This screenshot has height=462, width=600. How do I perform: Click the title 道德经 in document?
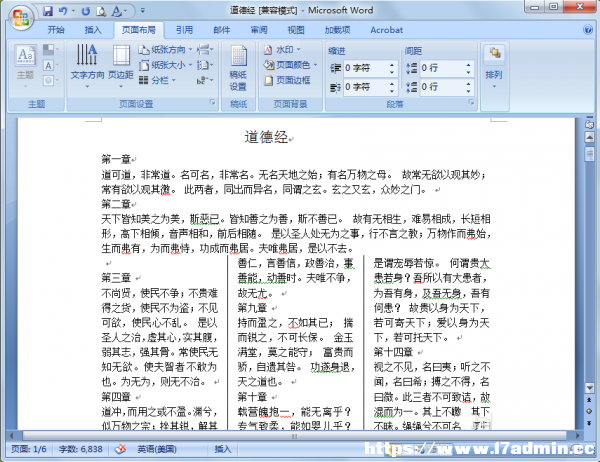pyautogui.click(x=266, y=137)
